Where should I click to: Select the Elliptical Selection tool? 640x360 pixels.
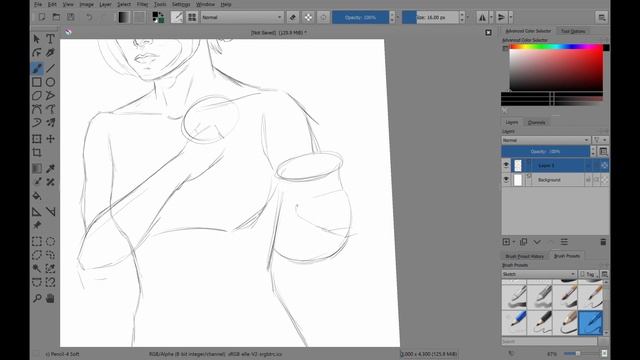tap(50, 241)
